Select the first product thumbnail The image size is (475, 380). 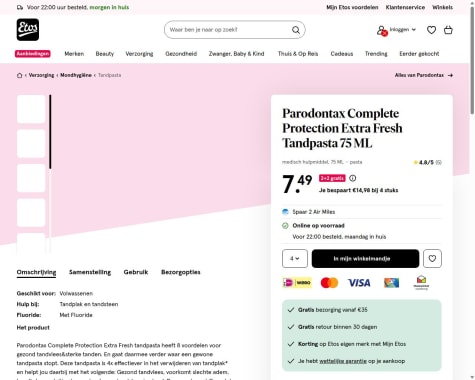[31, 109]
